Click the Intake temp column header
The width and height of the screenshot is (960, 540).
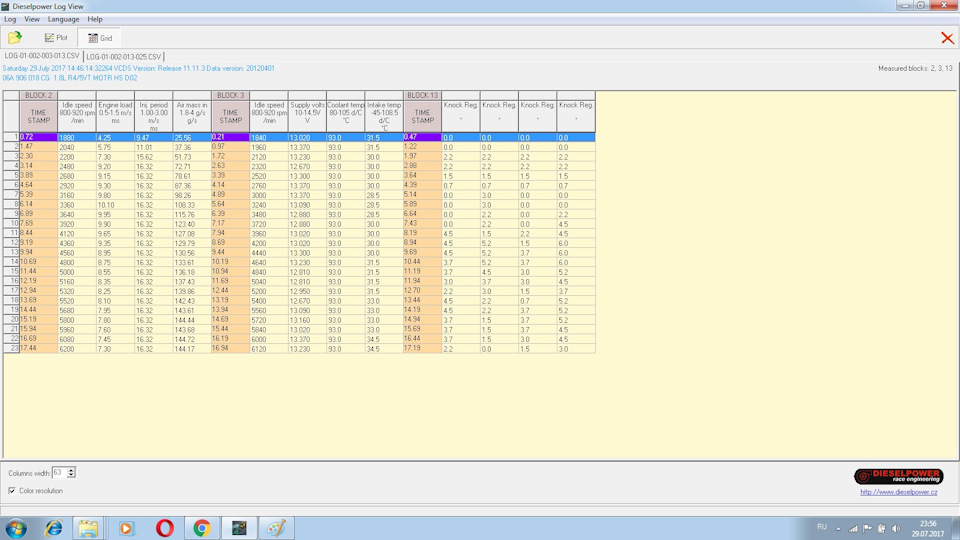384,116
